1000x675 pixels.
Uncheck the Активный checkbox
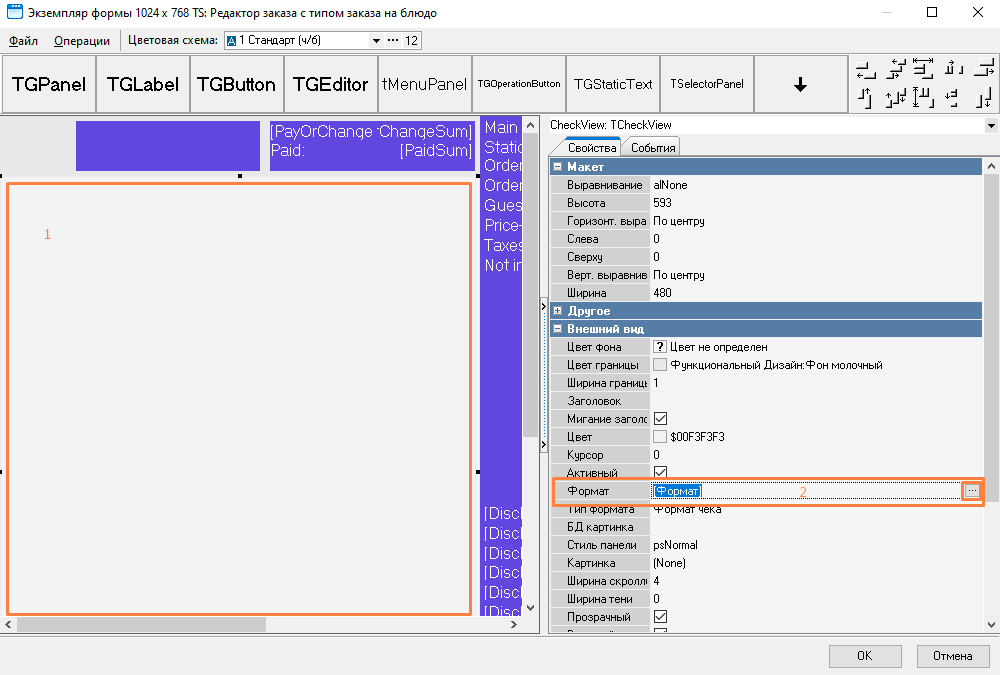point(660,473)
